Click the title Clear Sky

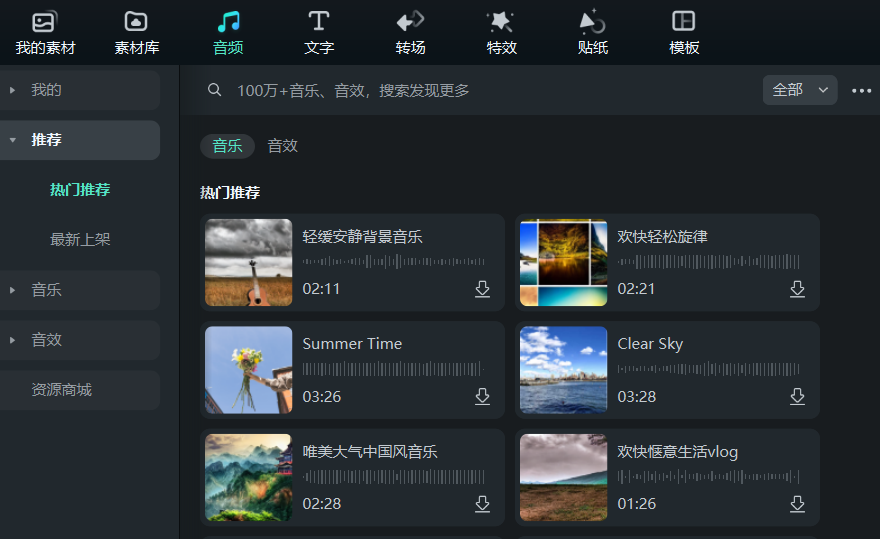[x=650, y=344]
